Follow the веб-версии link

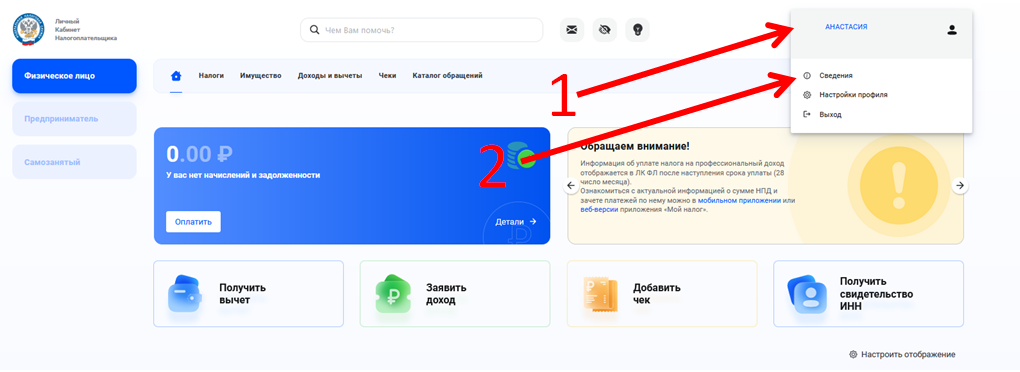[600, 210]
